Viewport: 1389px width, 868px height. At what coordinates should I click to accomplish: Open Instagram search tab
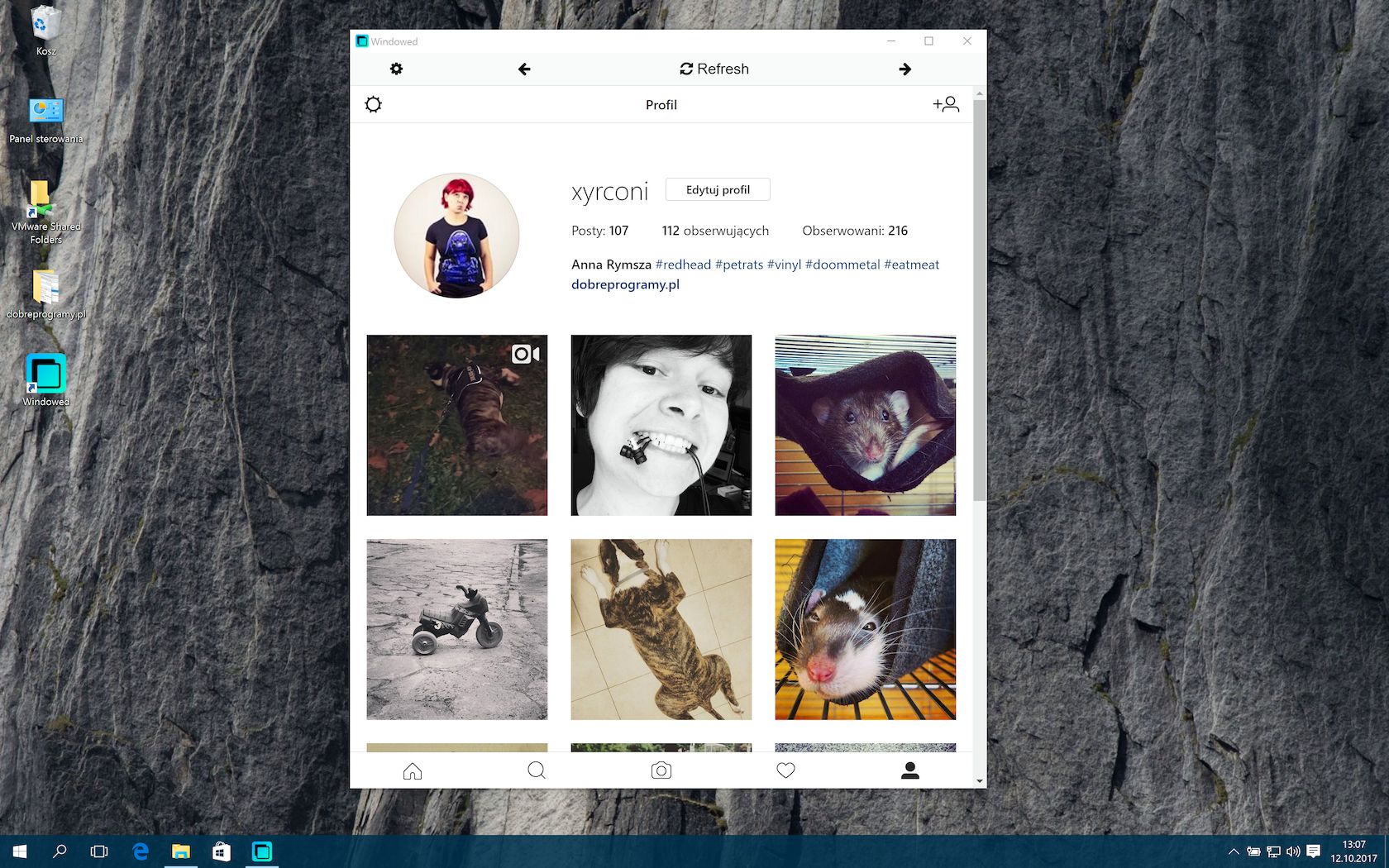pyautogui.click(x=537, y=770)
